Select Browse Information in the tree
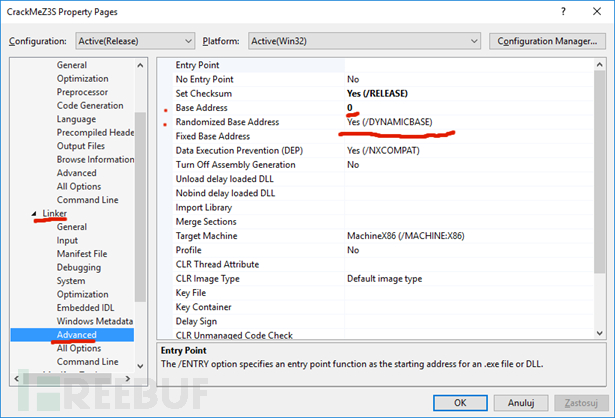The image size is (615, 418). coord(95,159)
